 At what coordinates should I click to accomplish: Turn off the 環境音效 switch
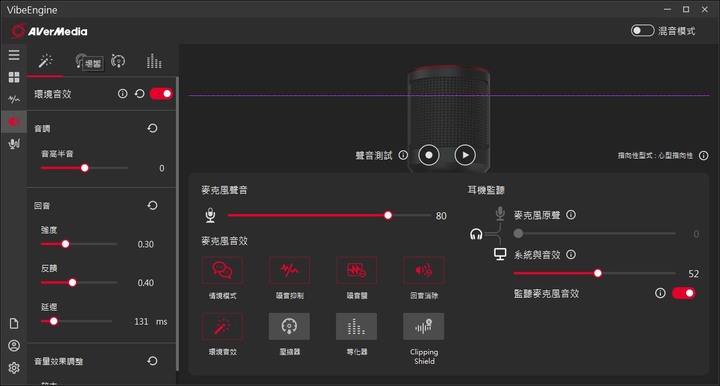(x=161, y=94)
